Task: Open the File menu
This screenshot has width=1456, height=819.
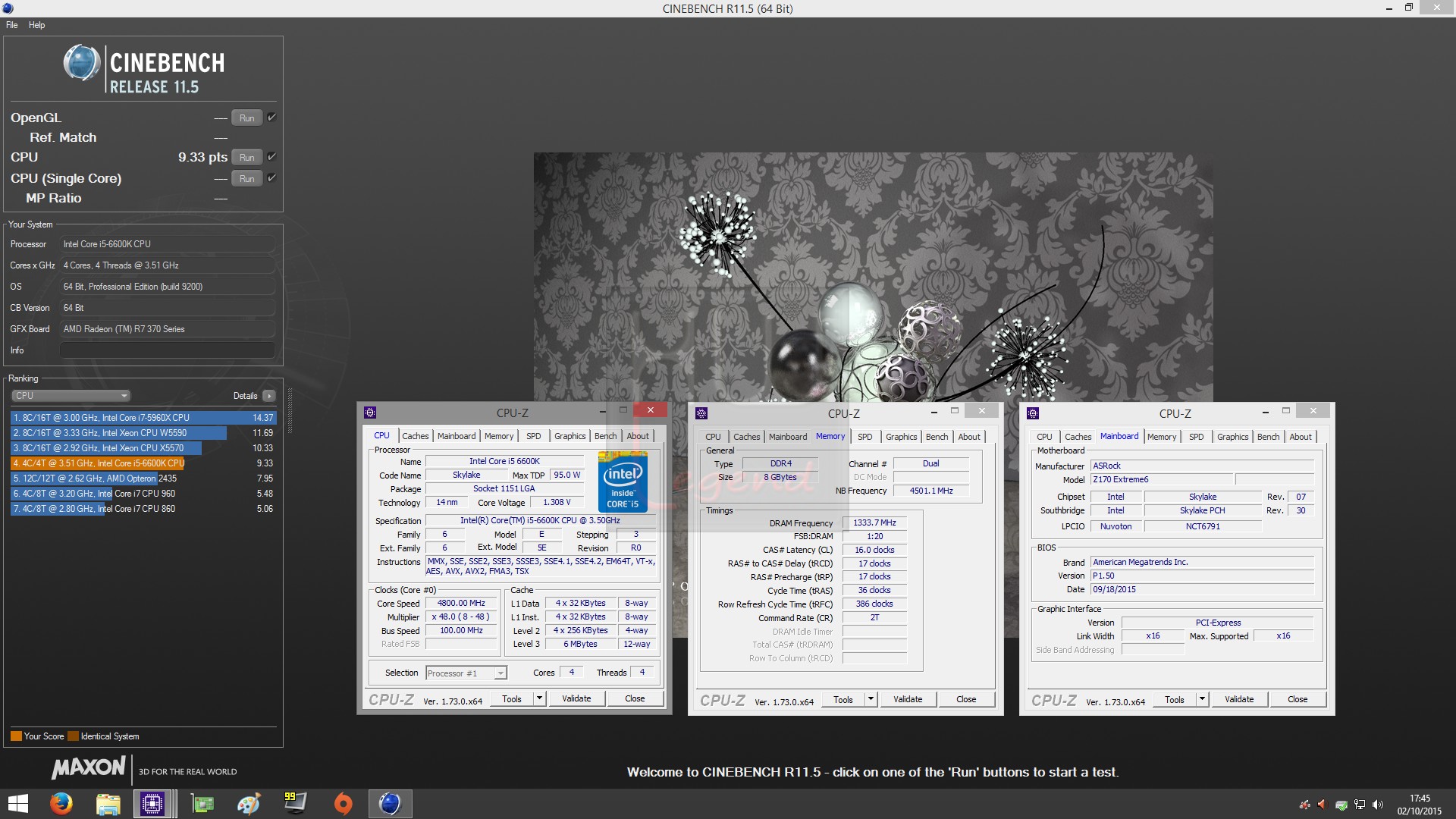Action: coord(12,25)
